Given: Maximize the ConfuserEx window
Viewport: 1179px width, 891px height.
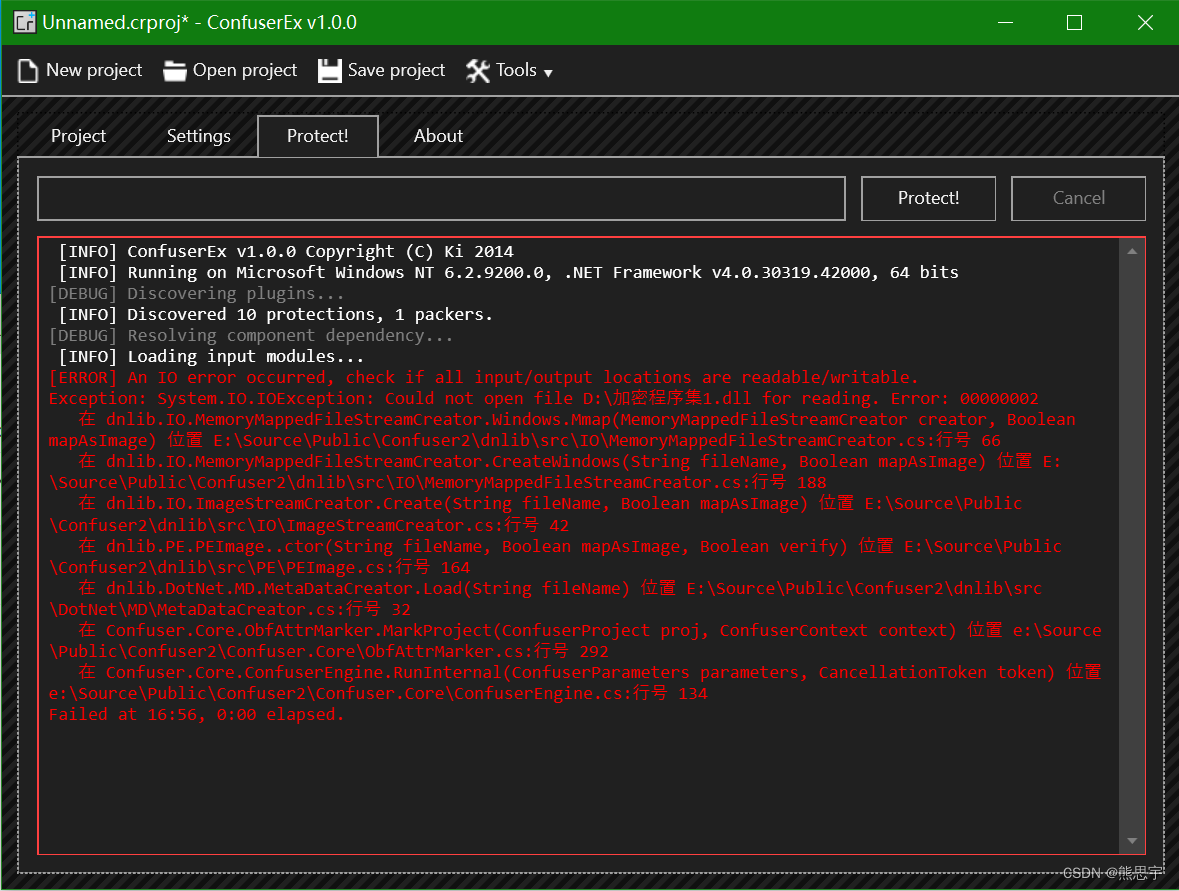Looking at the screenshot, I should coord(1074,23).
